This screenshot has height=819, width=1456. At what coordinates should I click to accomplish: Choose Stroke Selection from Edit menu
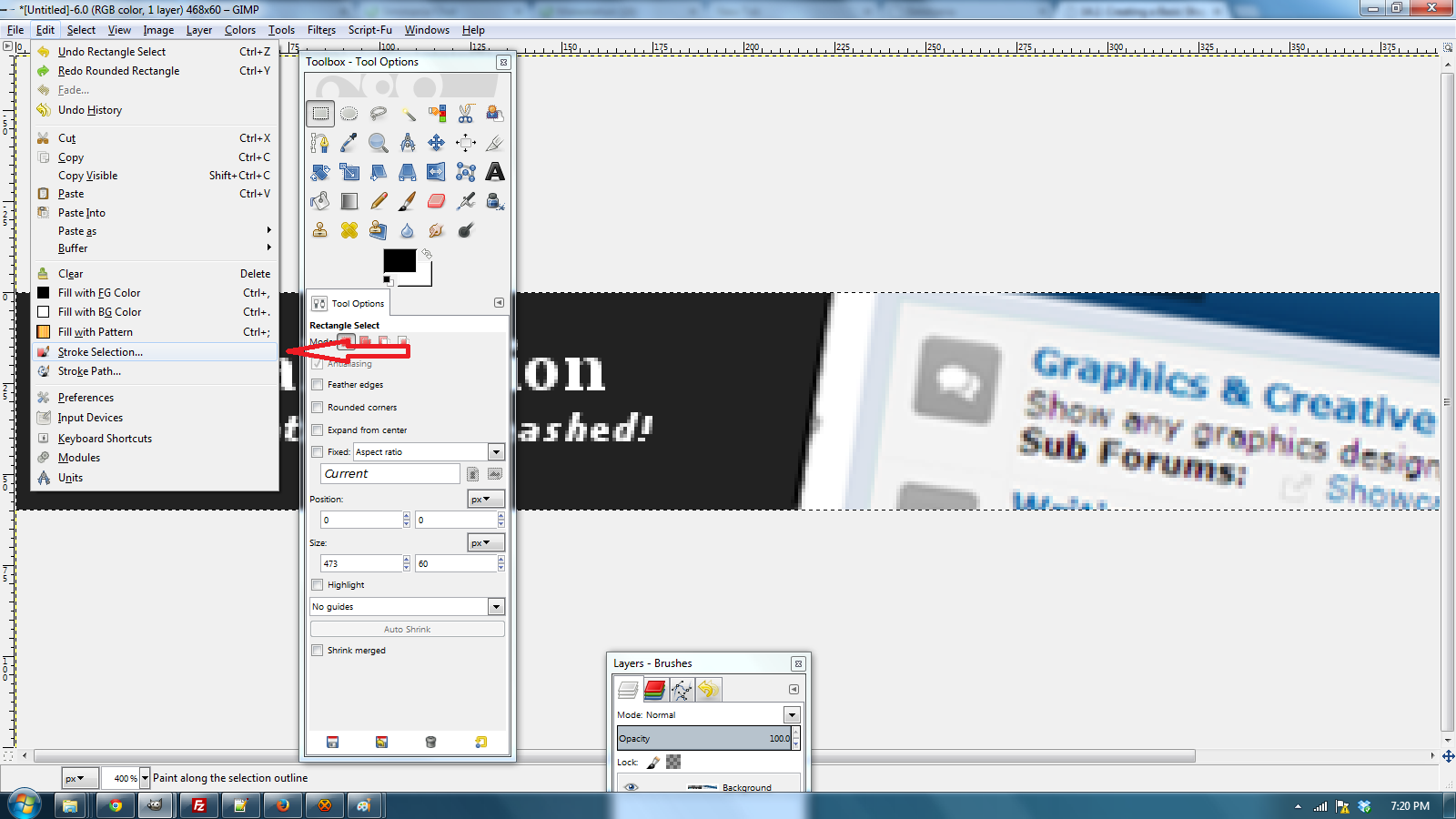pos(156,352)
